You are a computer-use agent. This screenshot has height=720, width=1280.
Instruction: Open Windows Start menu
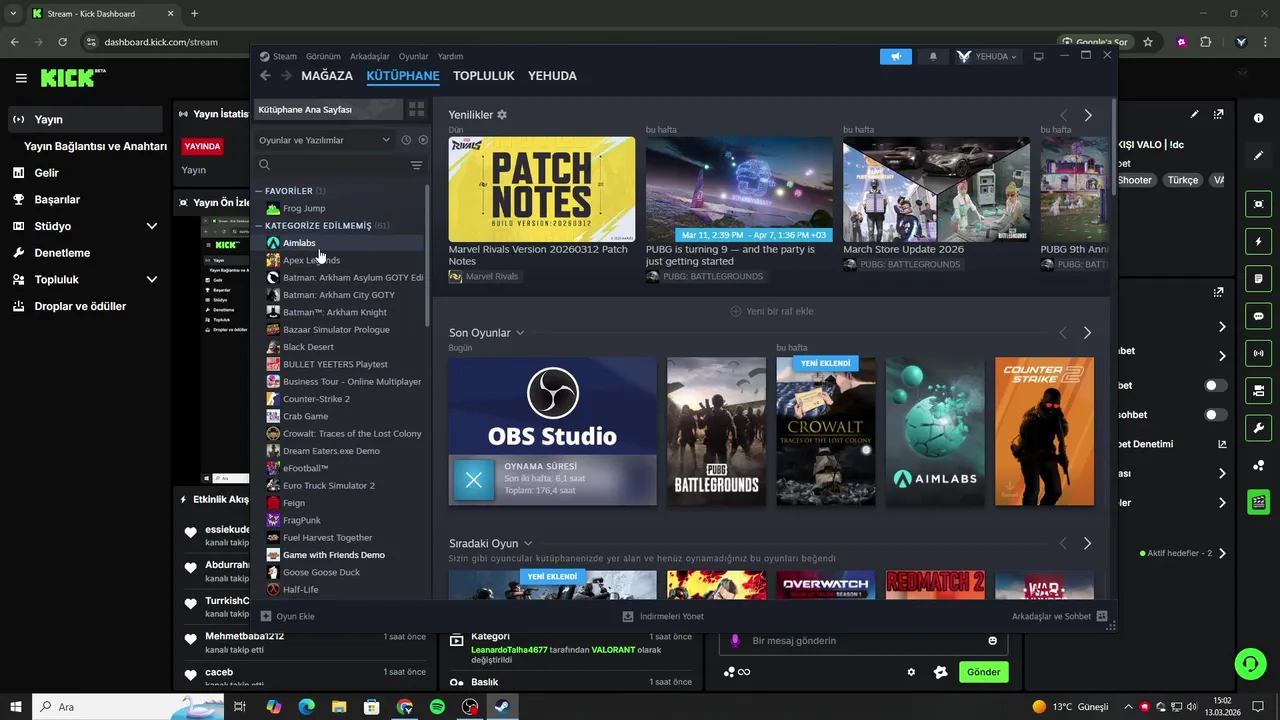coord(15,707)
